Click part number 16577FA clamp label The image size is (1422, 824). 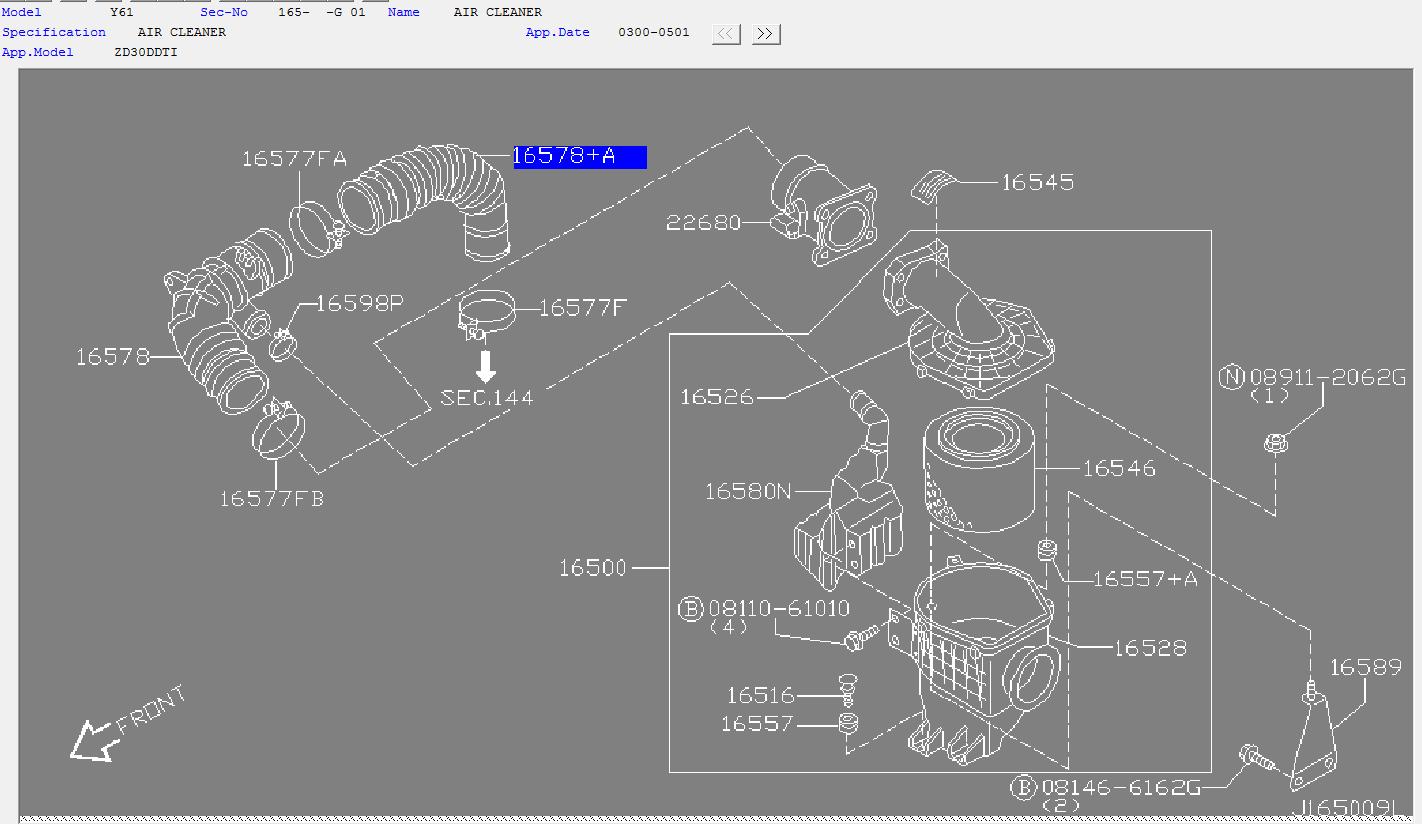[294, 159]
